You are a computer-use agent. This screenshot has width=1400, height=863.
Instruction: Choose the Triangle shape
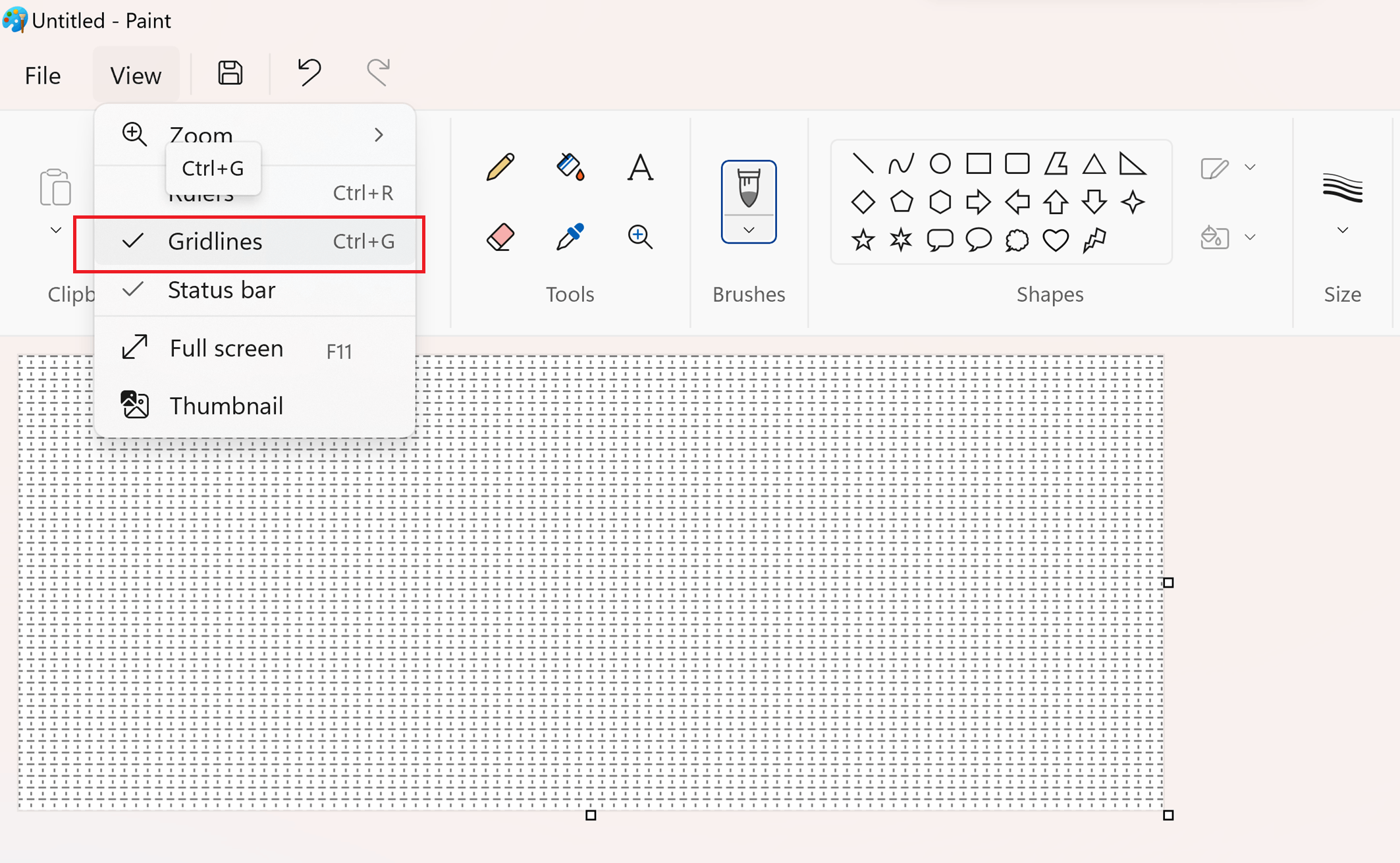pyautogui.click(x=1094, y=163)
